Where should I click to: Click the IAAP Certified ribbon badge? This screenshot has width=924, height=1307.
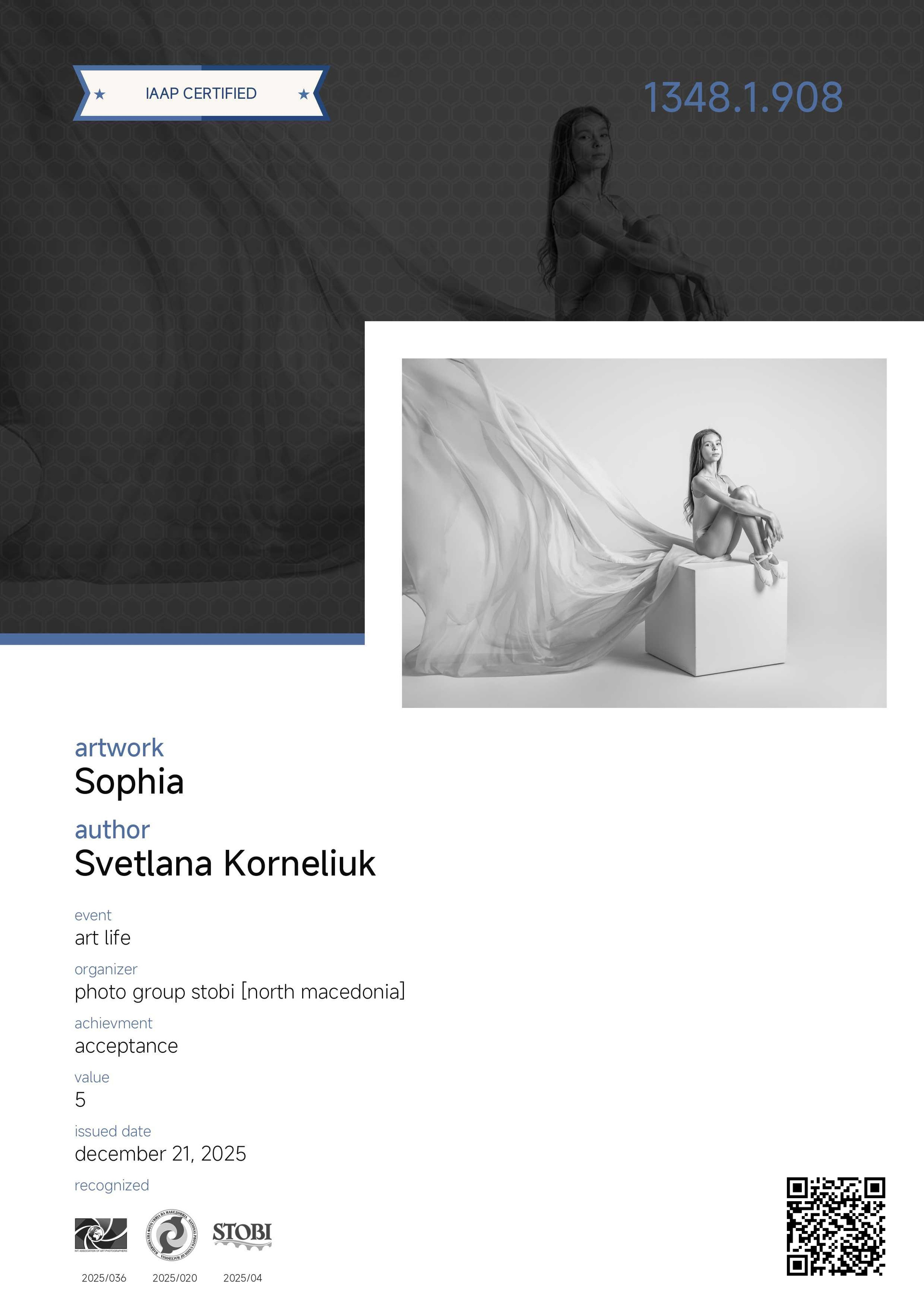click(x=202, y=93)
